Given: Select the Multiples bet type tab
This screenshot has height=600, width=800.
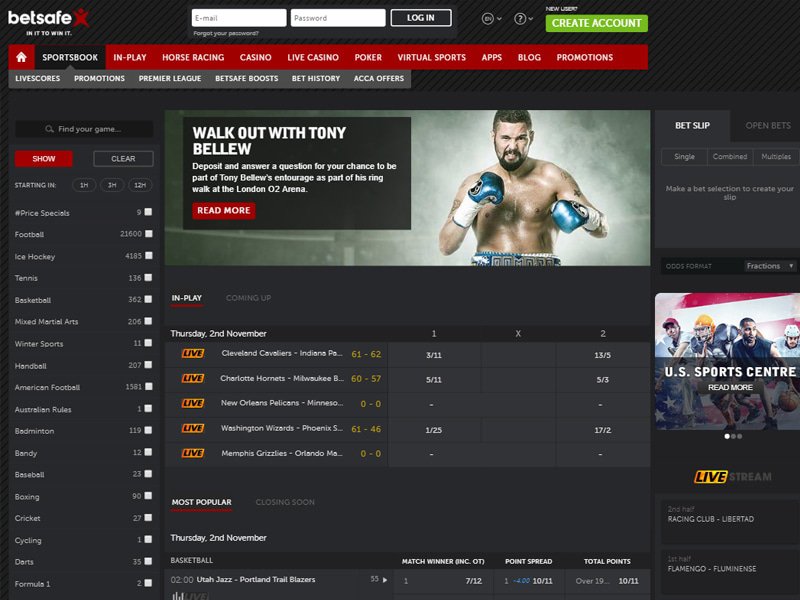Looking at the screenshot, I should click(776, 157).
